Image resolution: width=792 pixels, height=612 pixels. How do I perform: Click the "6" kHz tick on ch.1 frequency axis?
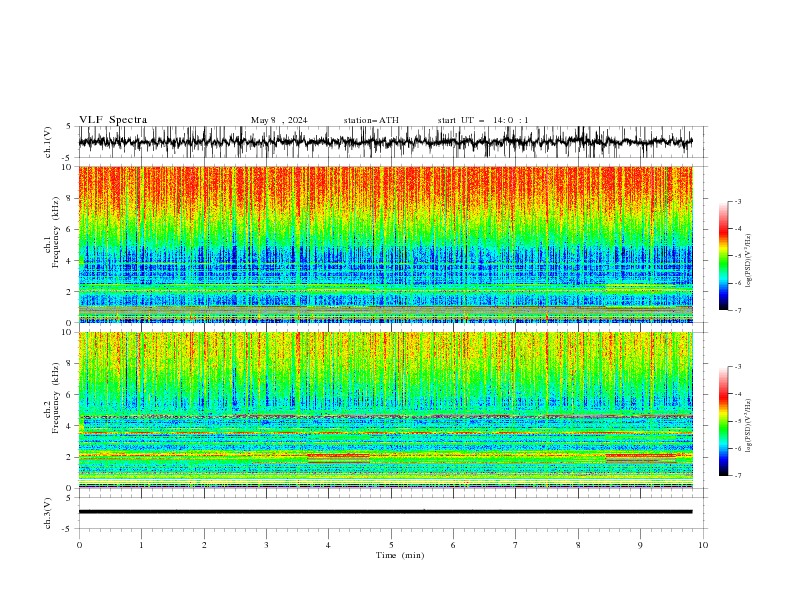coord(71,230)
